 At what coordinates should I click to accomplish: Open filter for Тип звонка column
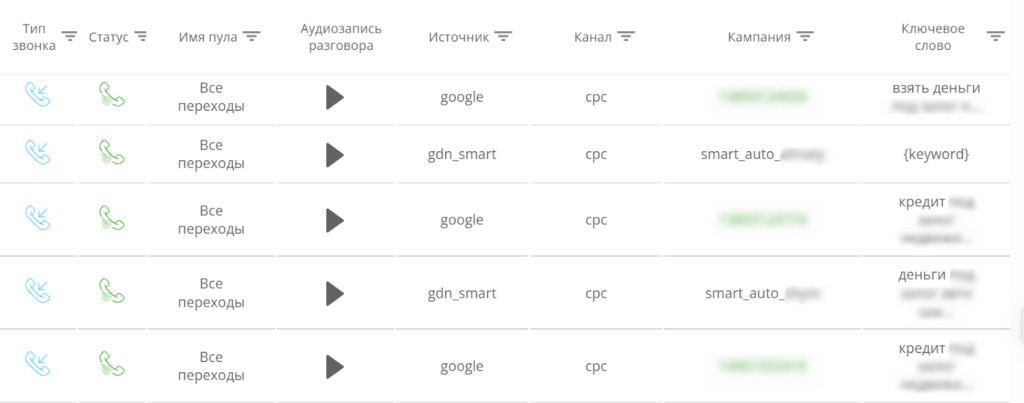pyautogui.click(x=69, y=37)
